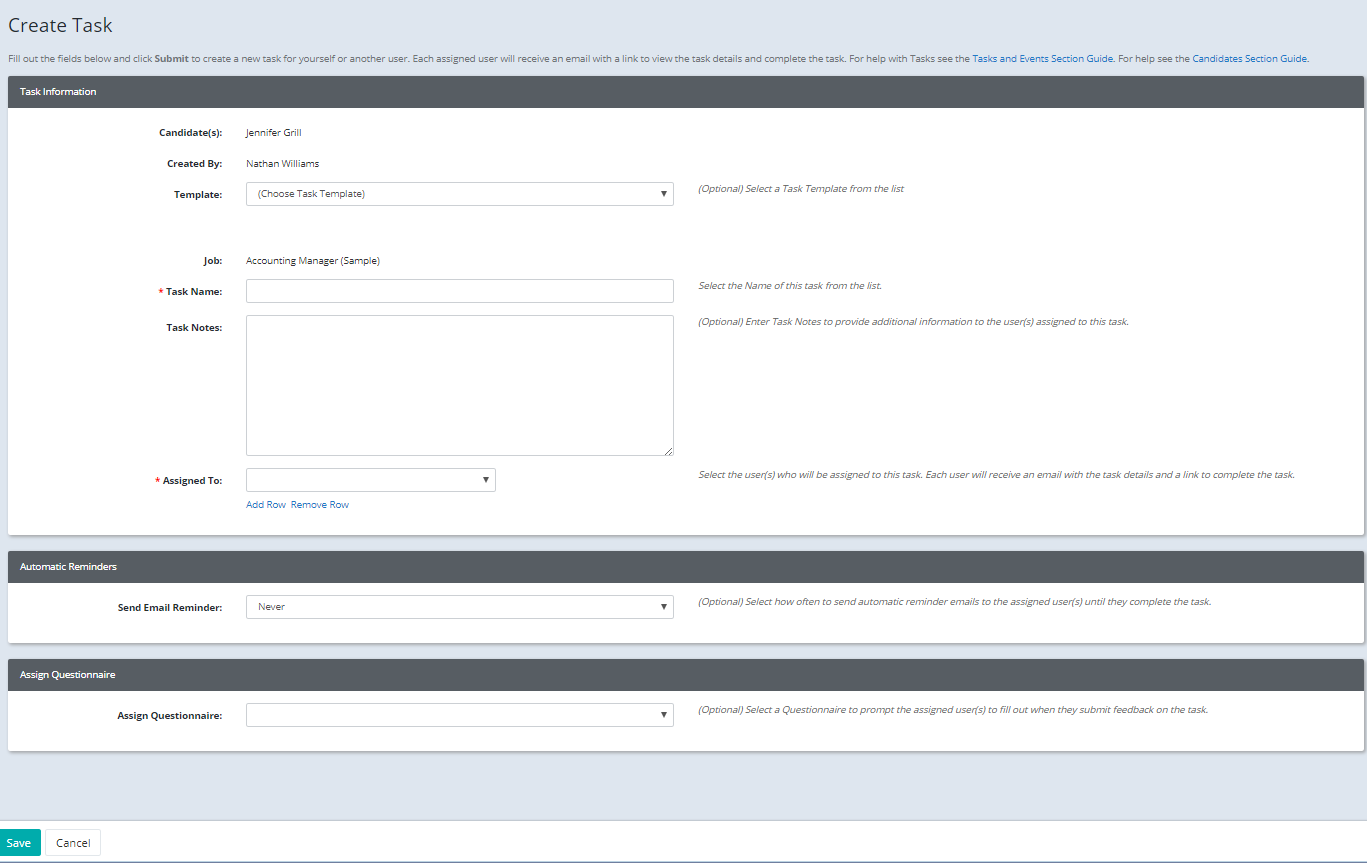This screenshot has height=863, width=1367.
Task: Click the Assign Questionnaire section header bar
Action: (67, 675)
